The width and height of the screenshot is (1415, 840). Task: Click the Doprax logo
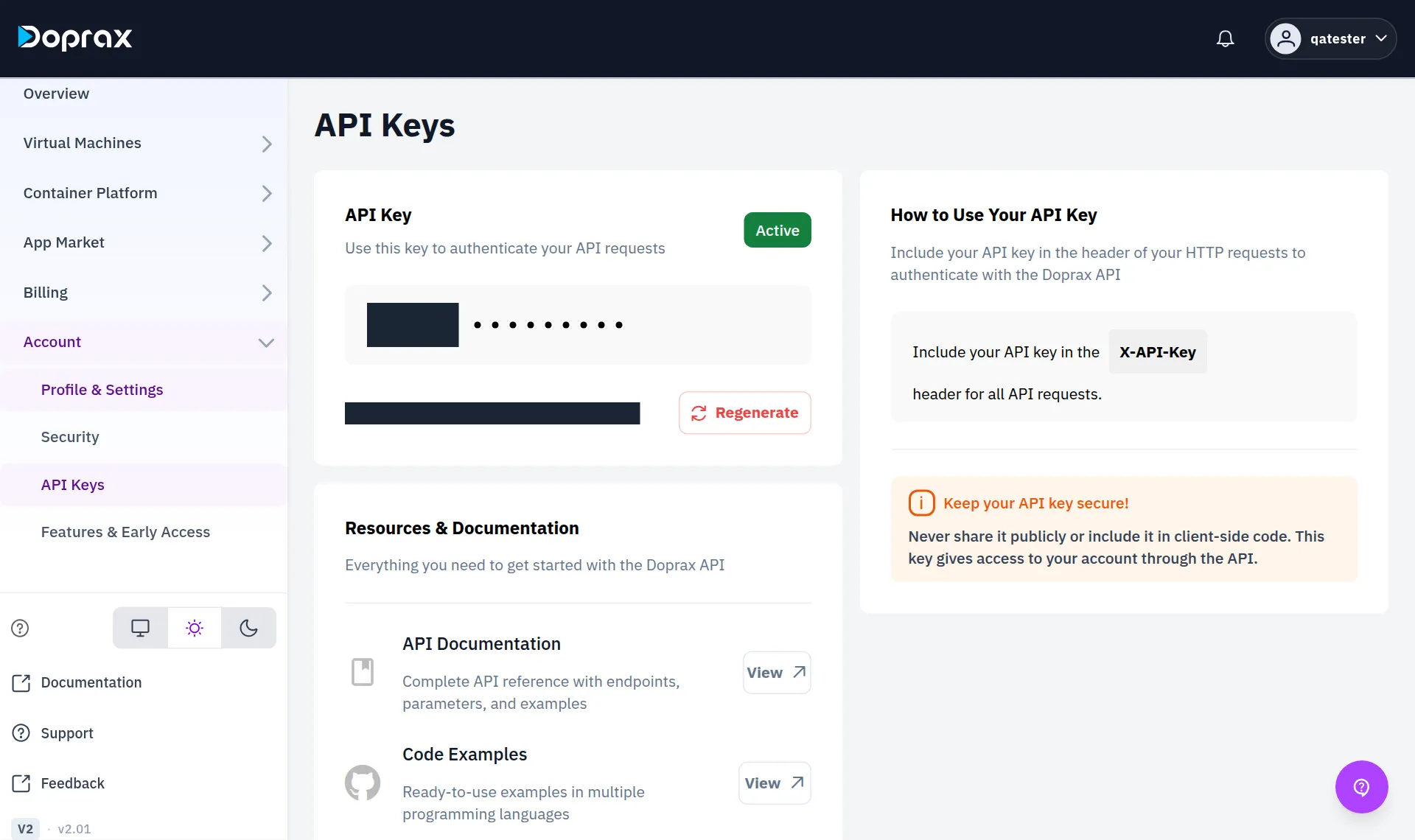[x=75, y=38]
